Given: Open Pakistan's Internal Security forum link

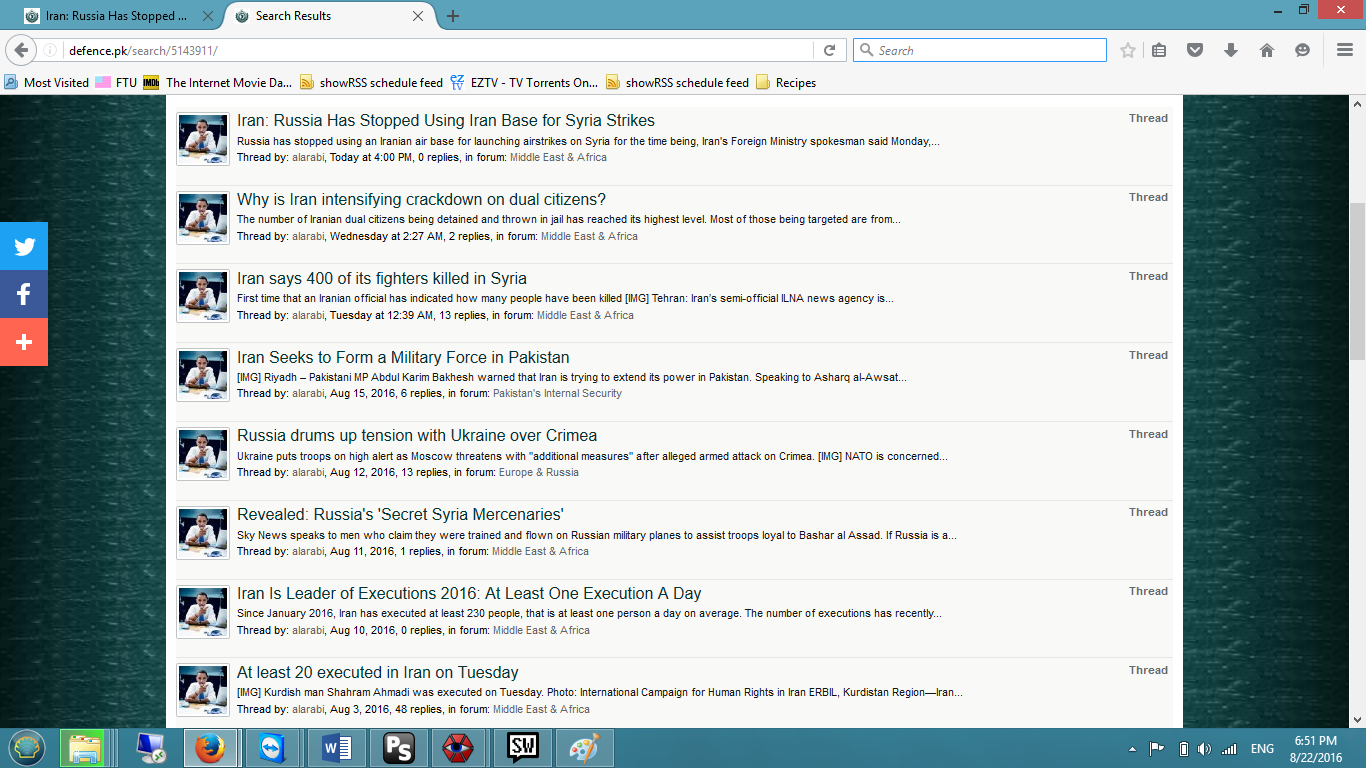Looking at the screenshot, I should click(557, 394).
